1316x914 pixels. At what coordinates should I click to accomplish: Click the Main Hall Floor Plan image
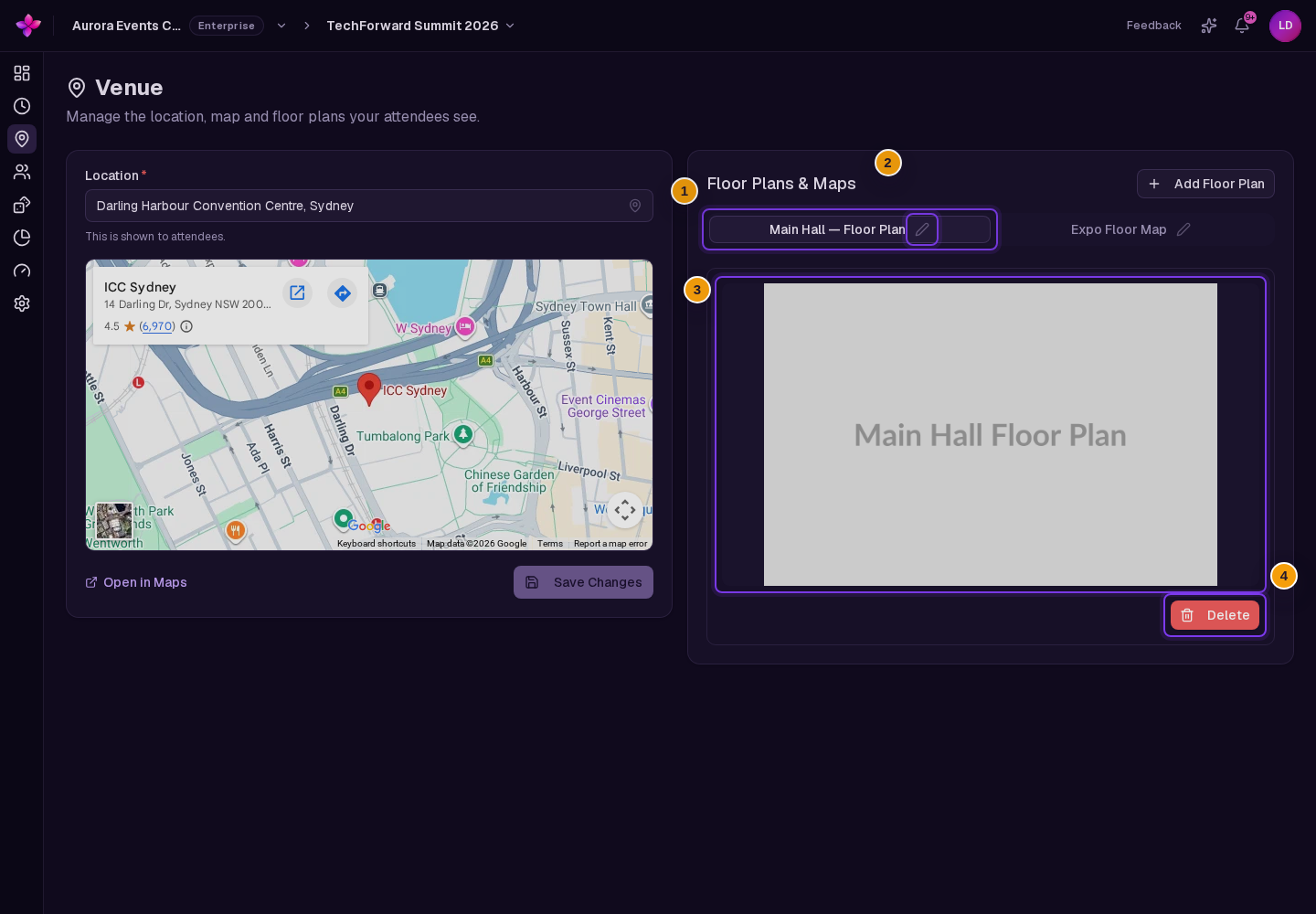[991, 434]
